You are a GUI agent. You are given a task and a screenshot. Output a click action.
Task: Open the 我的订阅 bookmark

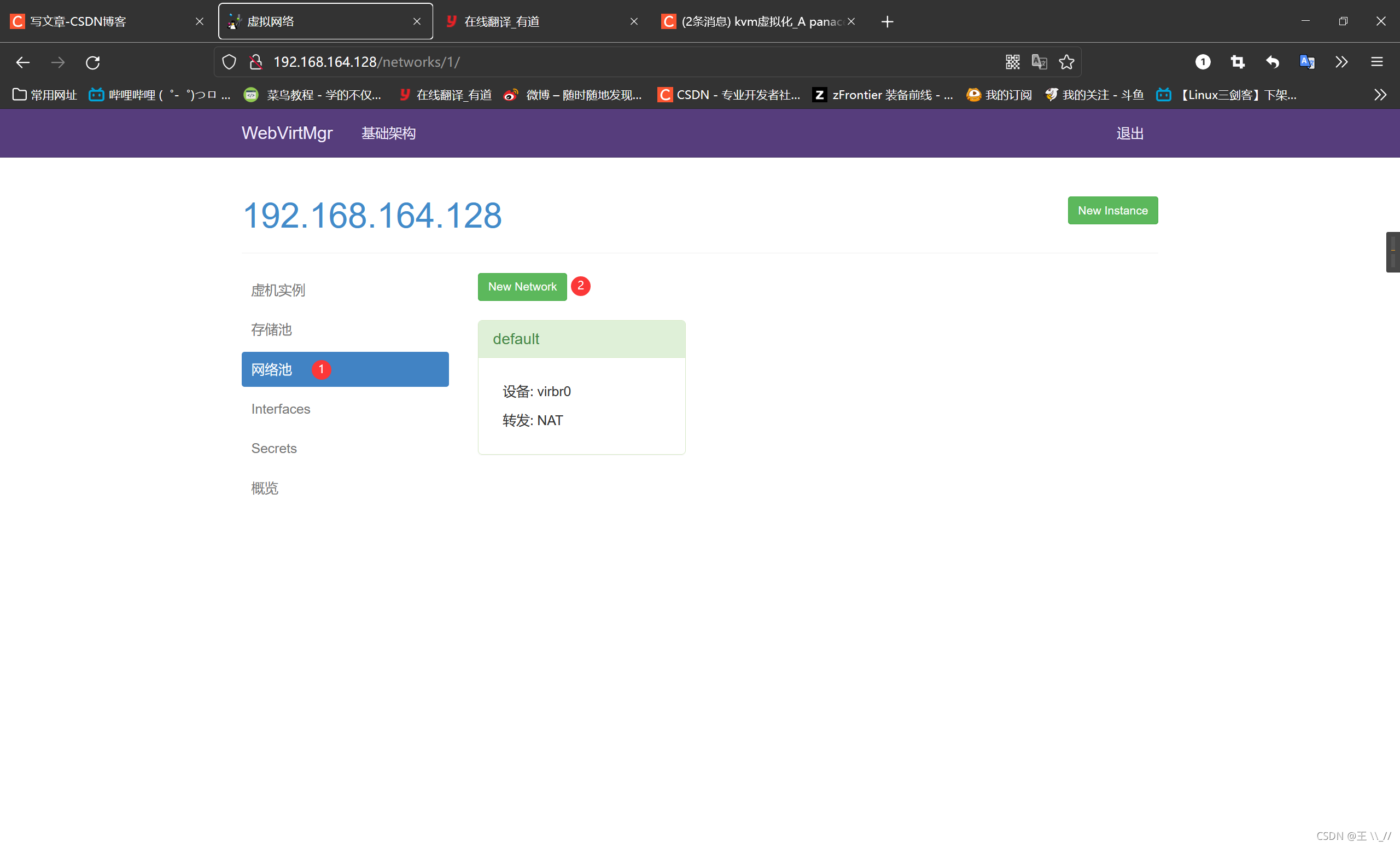pyautogui.click(x=1000, y=95)
